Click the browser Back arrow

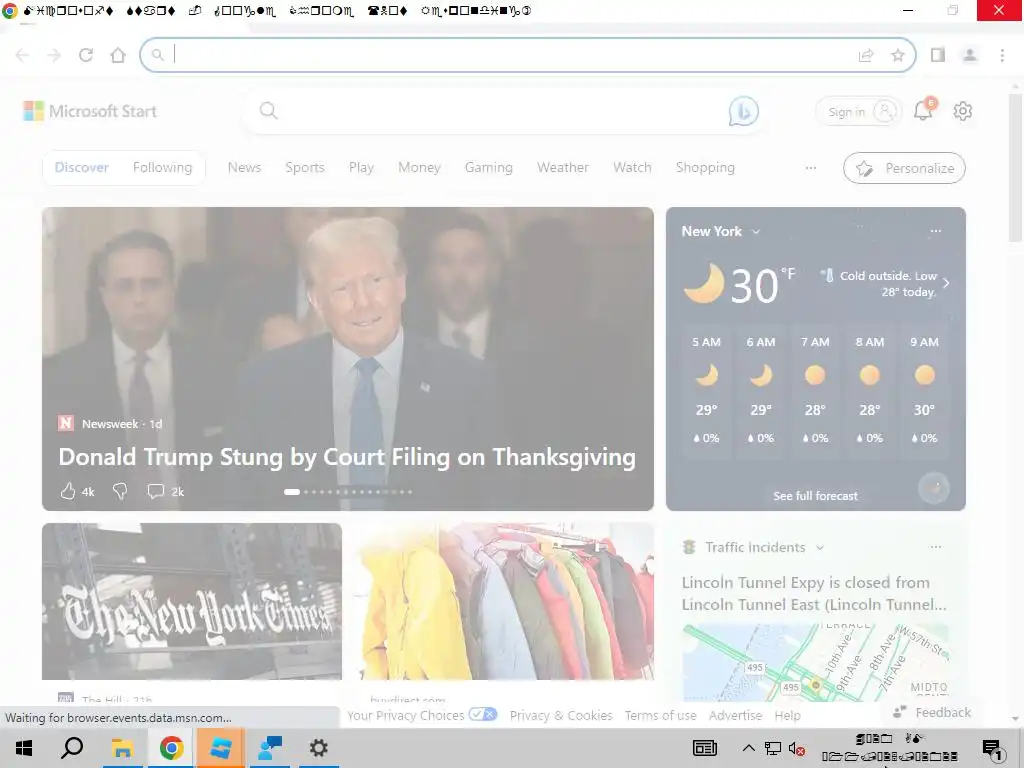22,56
